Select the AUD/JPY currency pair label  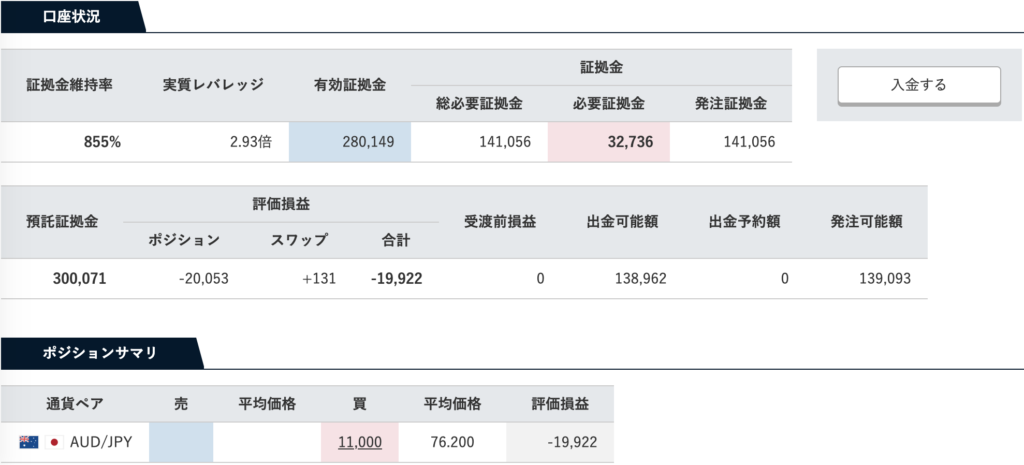pos(101,442)
